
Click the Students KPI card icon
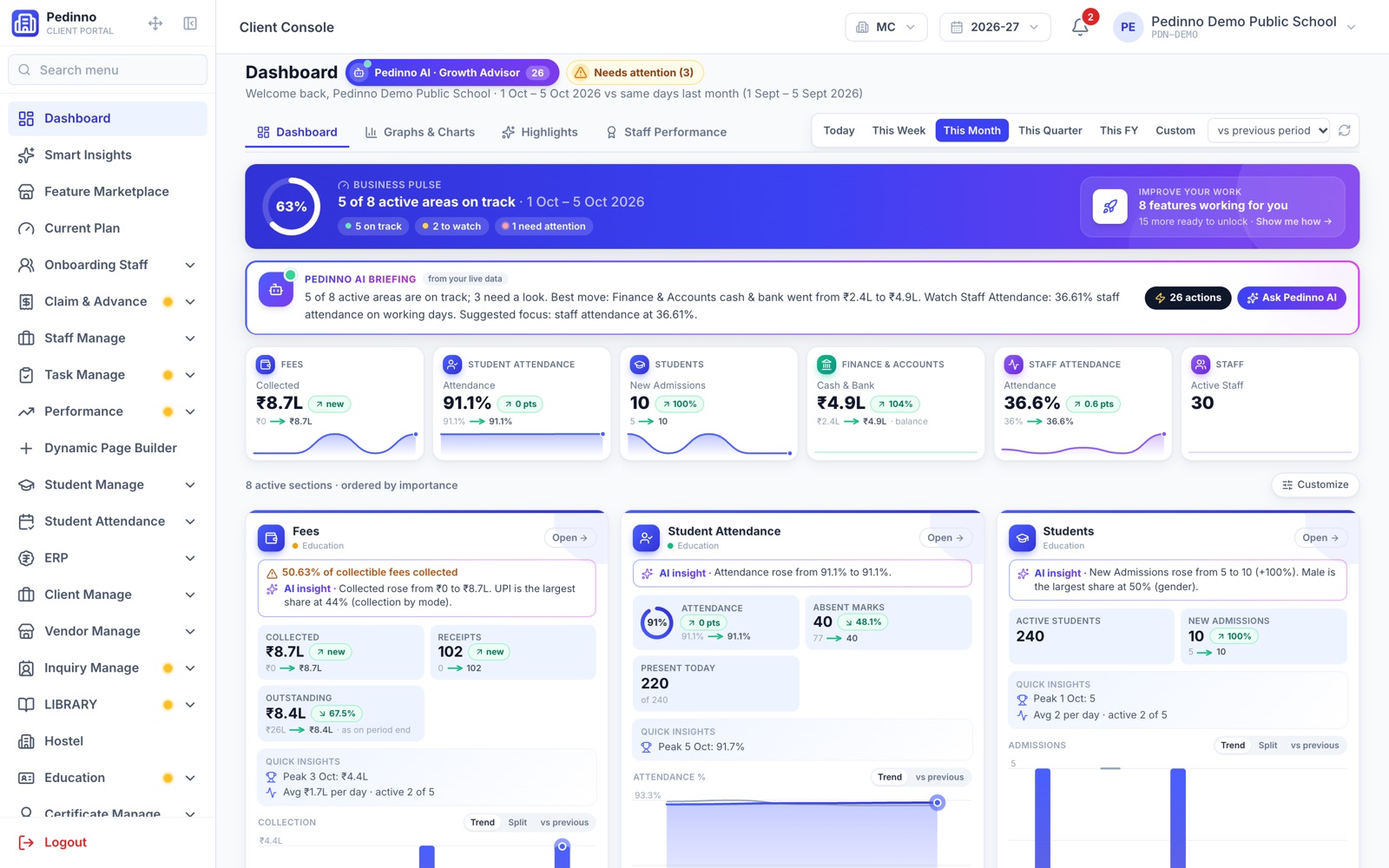click(x=640, y=365)
